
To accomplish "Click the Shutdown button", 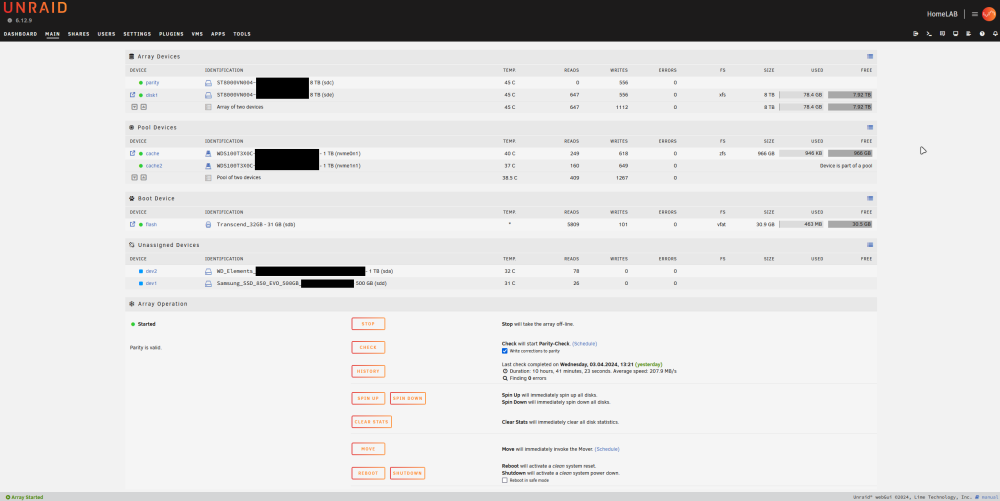I will tap(407, 473).
